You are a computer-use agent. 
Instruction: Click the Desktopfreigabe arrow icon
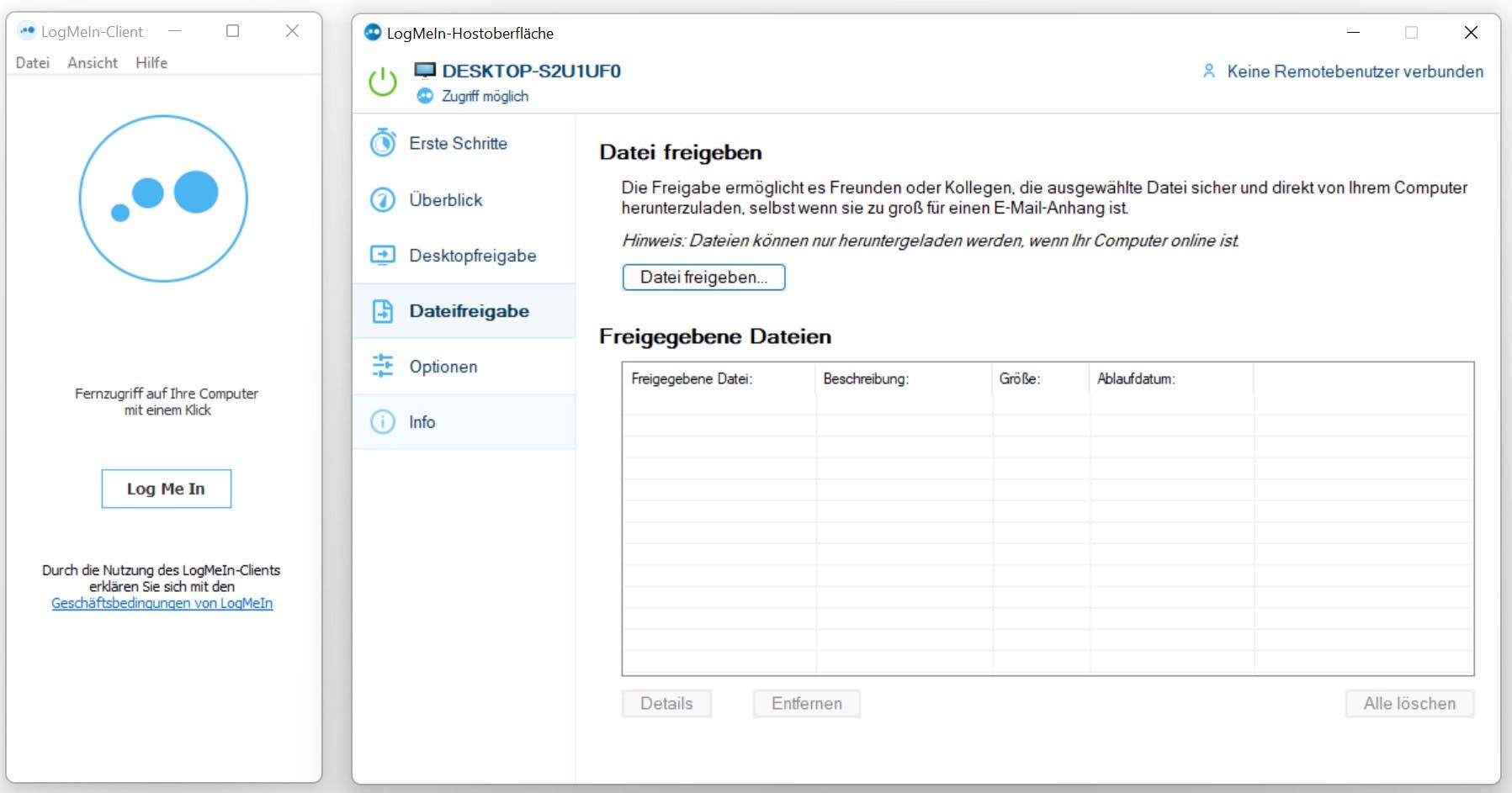click(384, 255)
